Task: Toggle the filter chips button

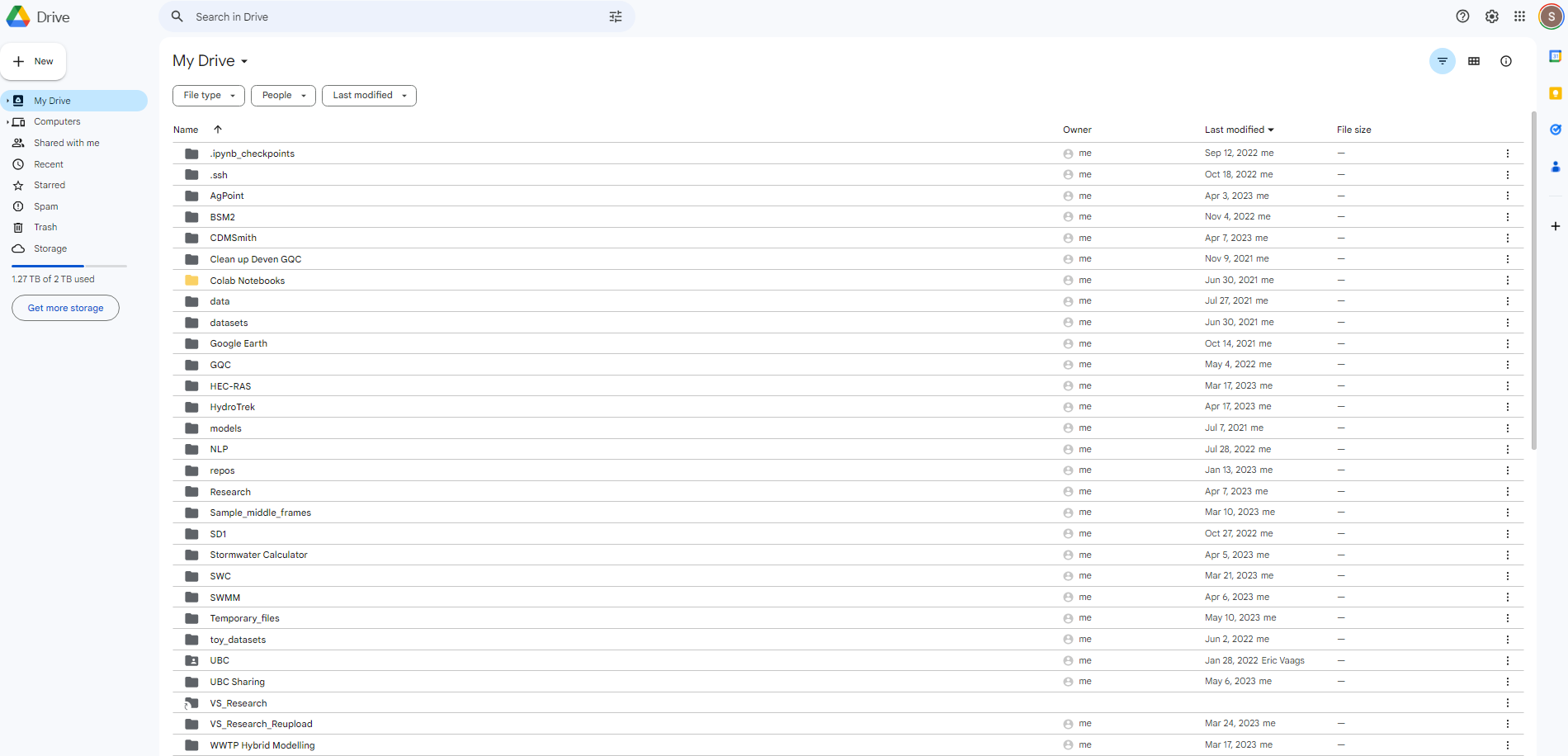Action: (x=1443, y=61)
